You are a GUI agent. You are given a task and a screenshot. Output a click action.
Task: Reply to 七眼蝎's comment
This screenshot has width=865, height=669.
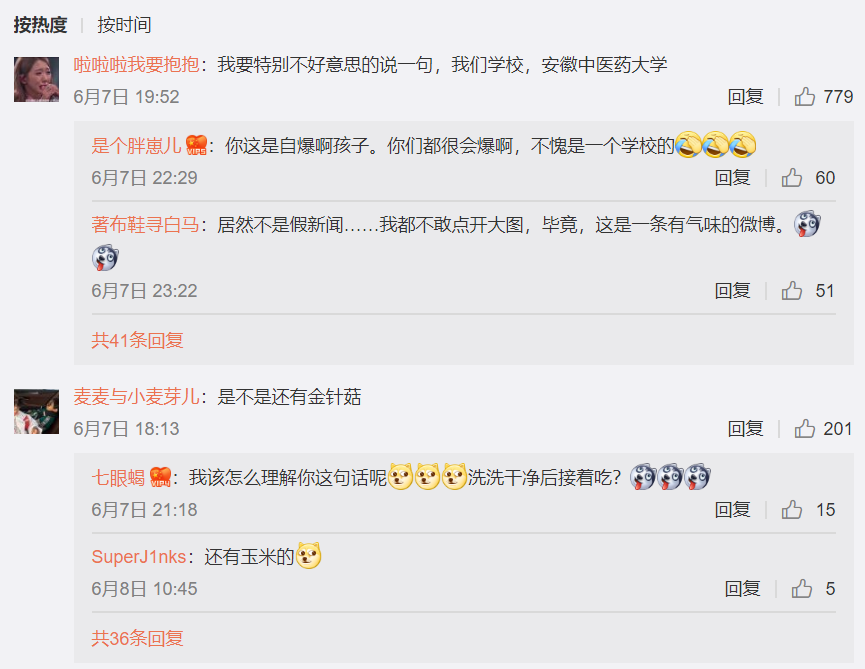pyautogui.click(x=732, y=510)
